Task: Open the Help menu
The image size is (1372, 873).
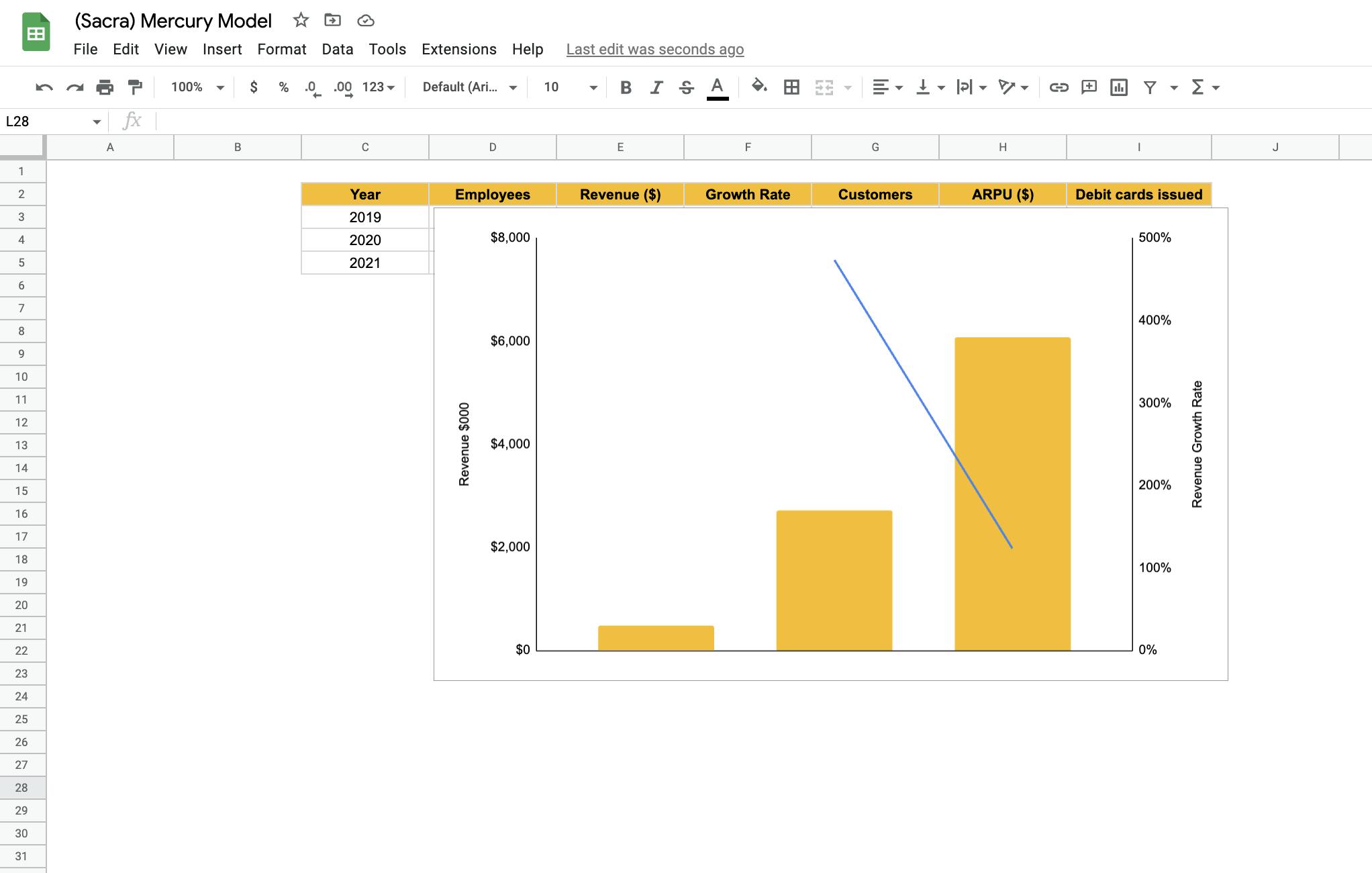Action: point(528,49)
